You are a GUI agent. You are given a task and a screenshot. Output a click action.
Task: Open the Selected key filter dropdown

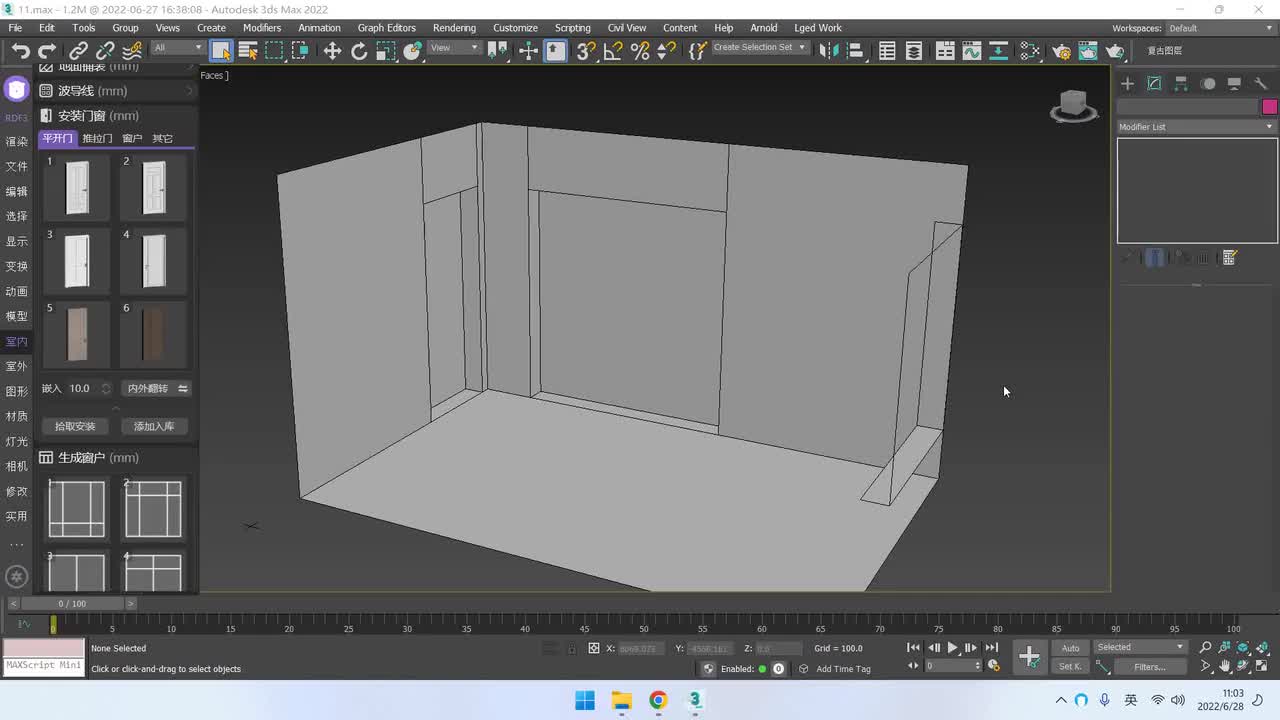tap(1140, 648)
